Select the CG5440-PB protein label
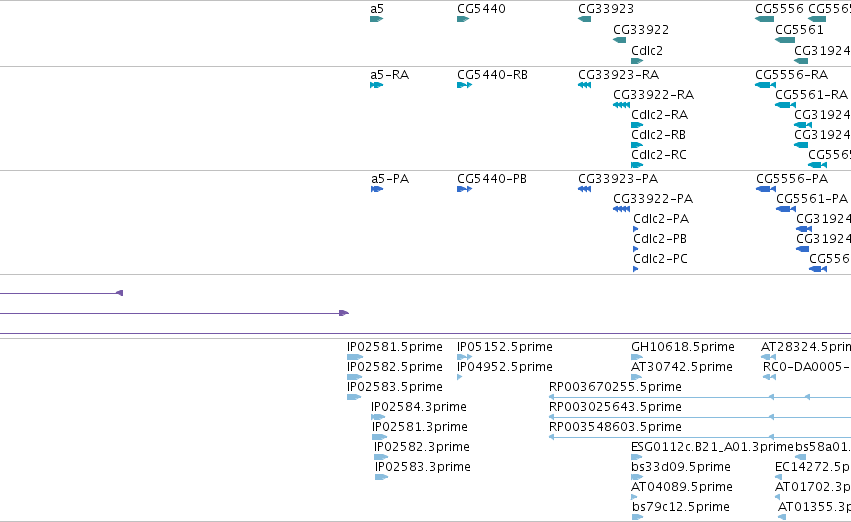 [x=492, y=179]
